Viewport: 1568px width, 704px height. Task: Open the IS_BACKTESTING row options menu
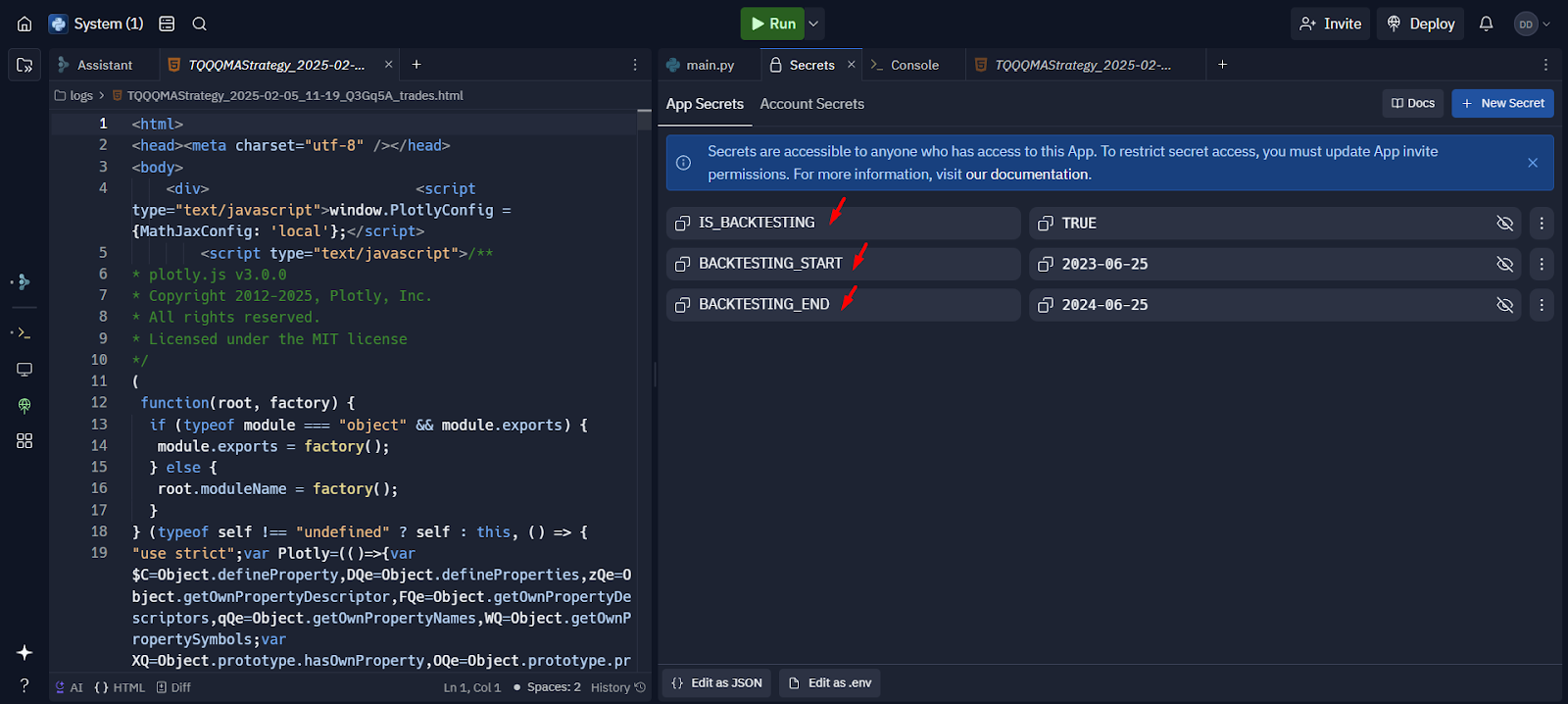1542,224
